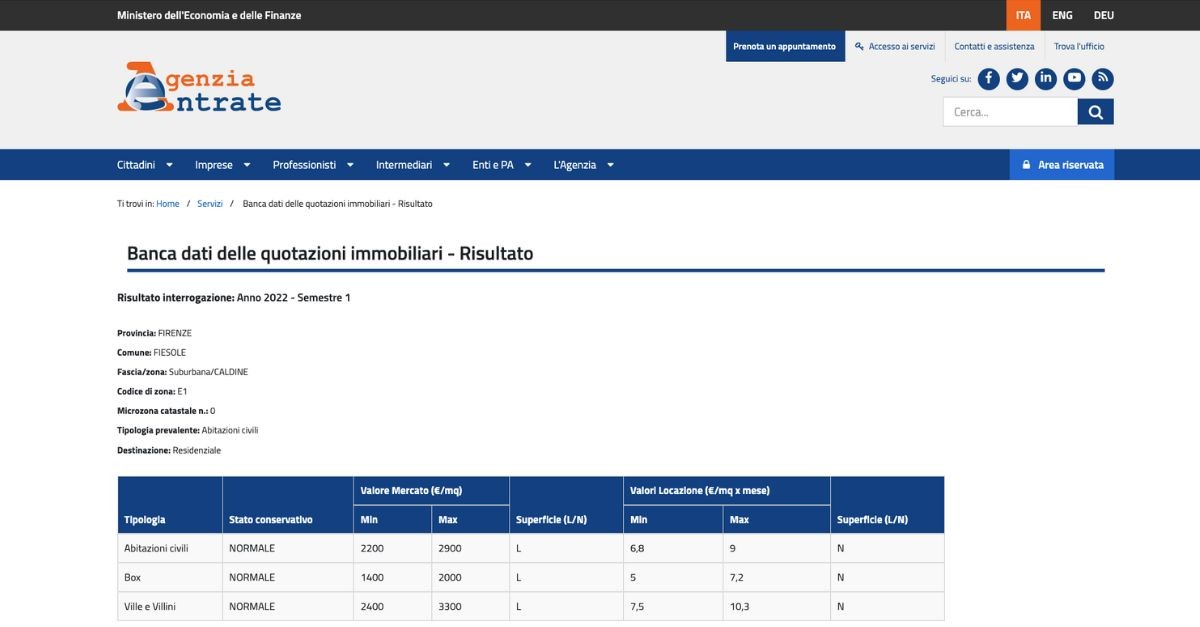The height and width of the screenshot is (627, 1200).
Task: Open the RSS feed icon
Action: [1102, 79]
